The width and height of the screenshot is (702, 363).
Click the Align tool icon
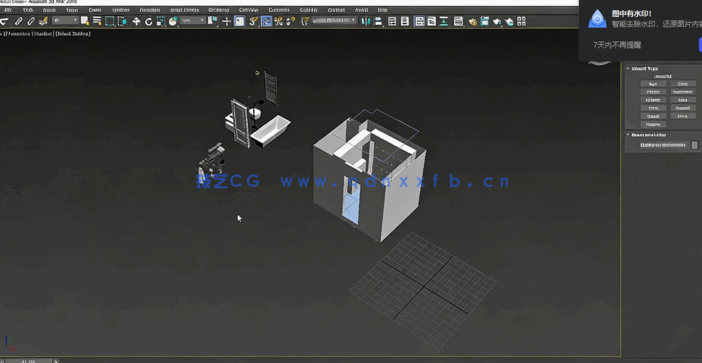(x=378, y=21)
